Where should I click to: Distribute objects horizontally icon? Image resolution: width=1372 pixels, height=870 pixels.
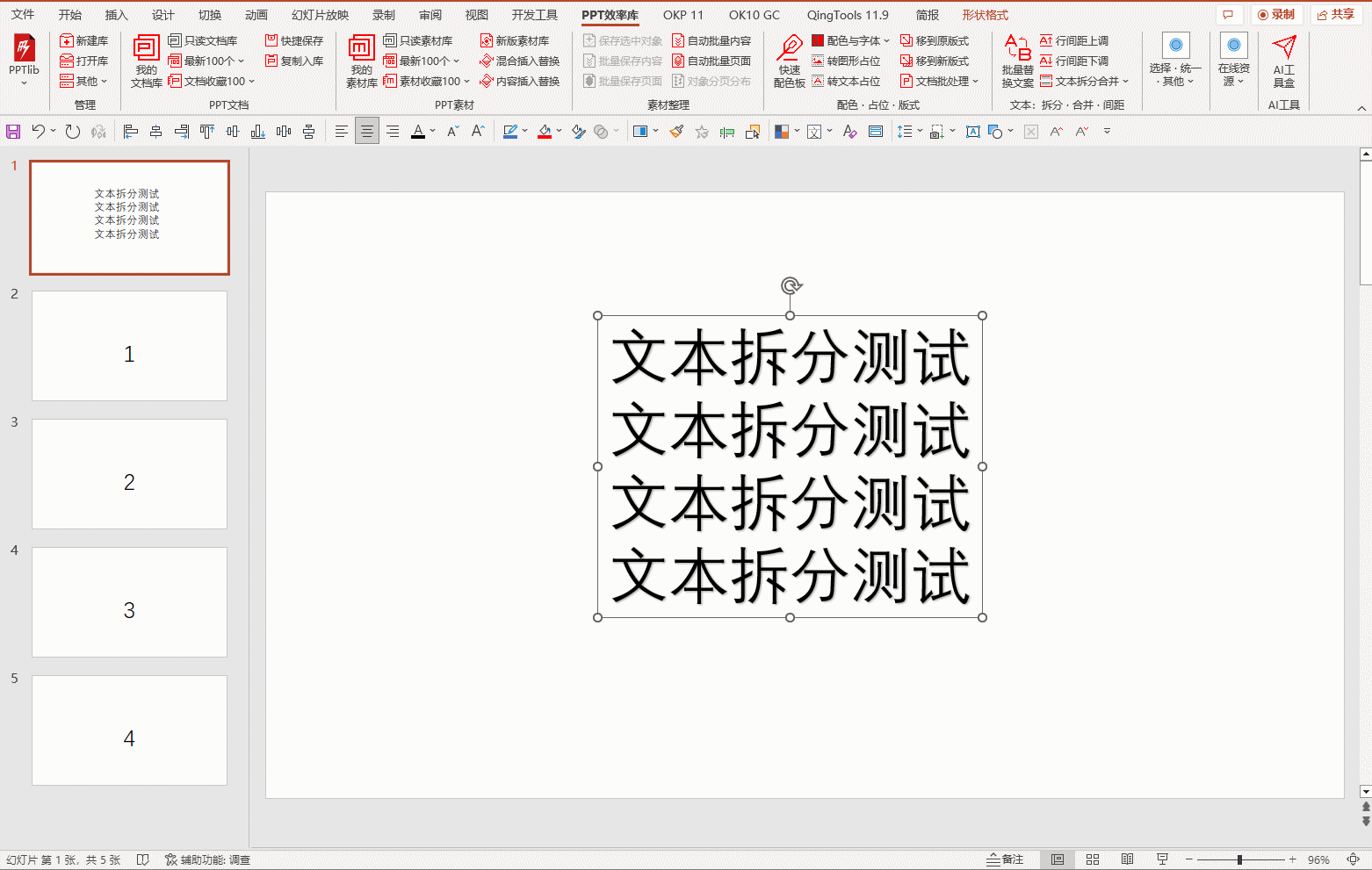click(284, 132)
